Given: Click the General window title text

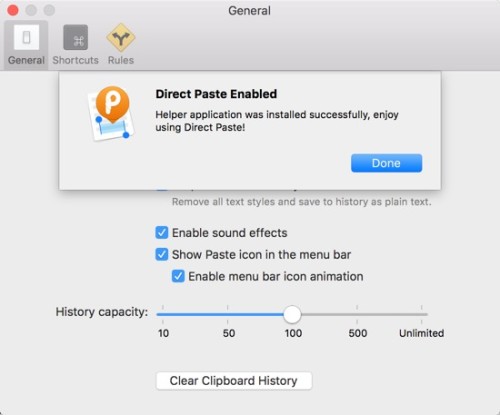Looking at the screenshot, I should [x=249, y=11].
